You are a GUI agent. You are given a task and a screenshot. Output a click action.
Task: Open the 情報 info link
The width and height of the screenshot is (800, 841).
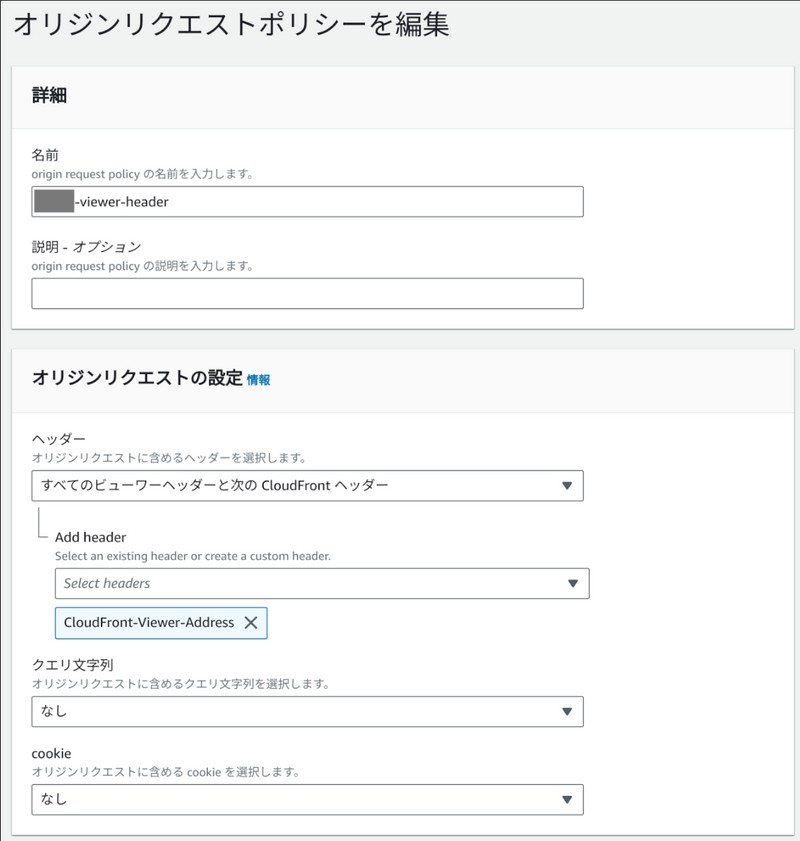[x=258, y=380]
